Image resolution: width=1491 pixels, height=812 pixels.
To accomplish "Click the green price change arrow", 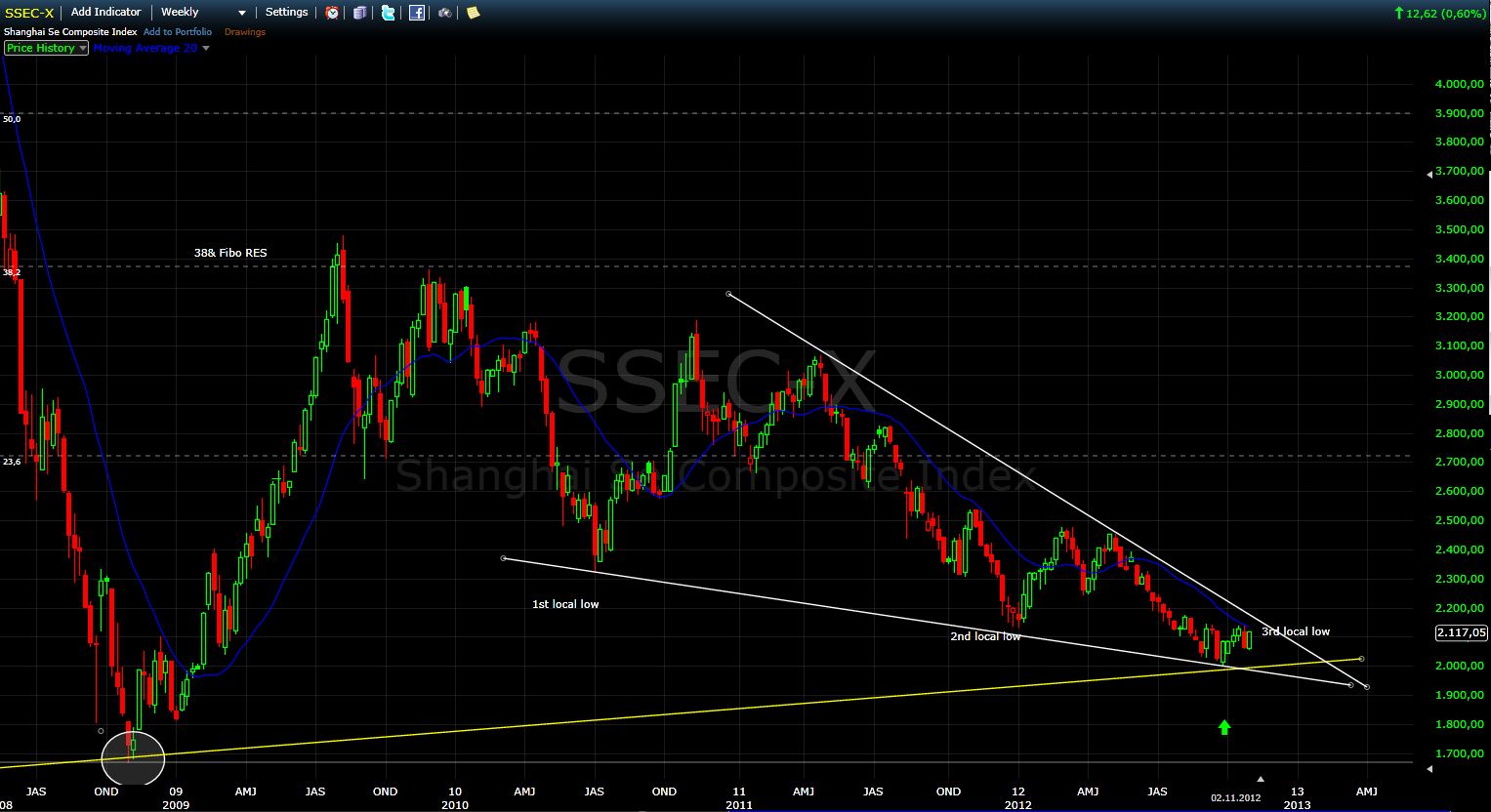I will pyautogui.click(x=1399, y=13).
